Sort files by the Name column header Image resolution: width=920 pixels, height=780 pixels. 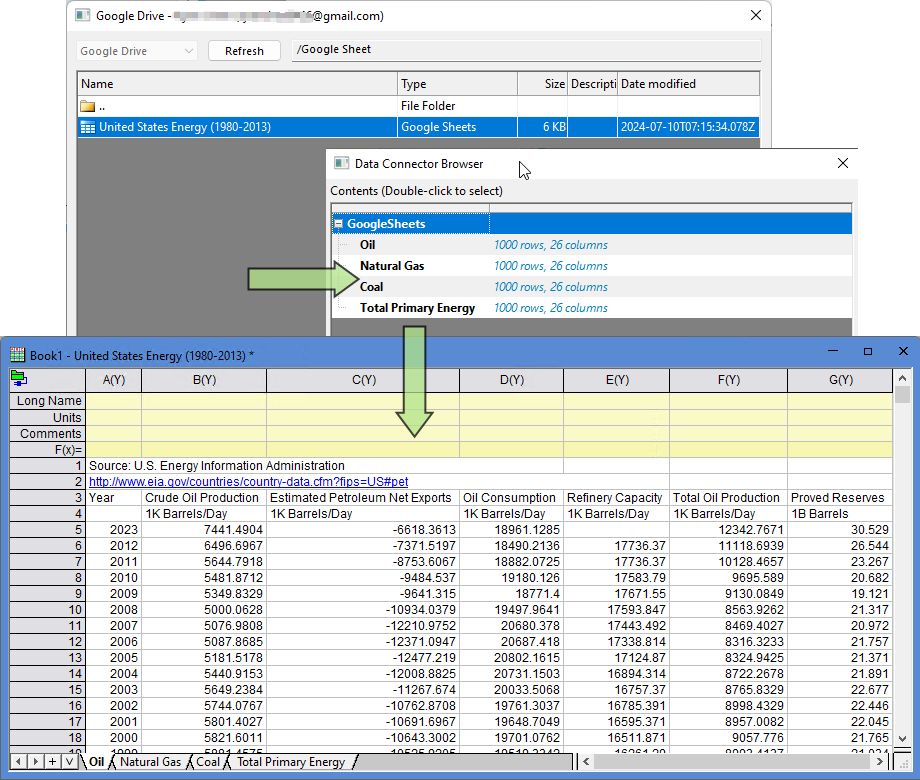click(x=237, y=84)
